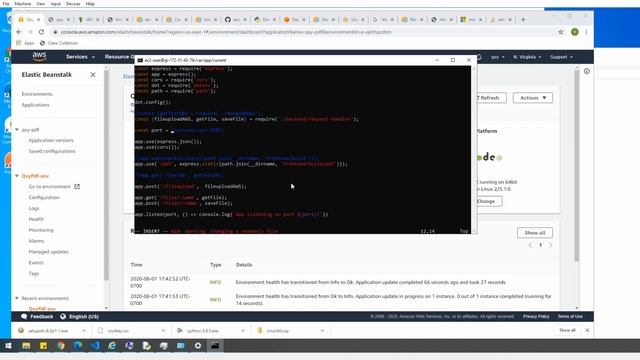
Task: Open the Chrome profile avatar
Action: click(575, 32)
